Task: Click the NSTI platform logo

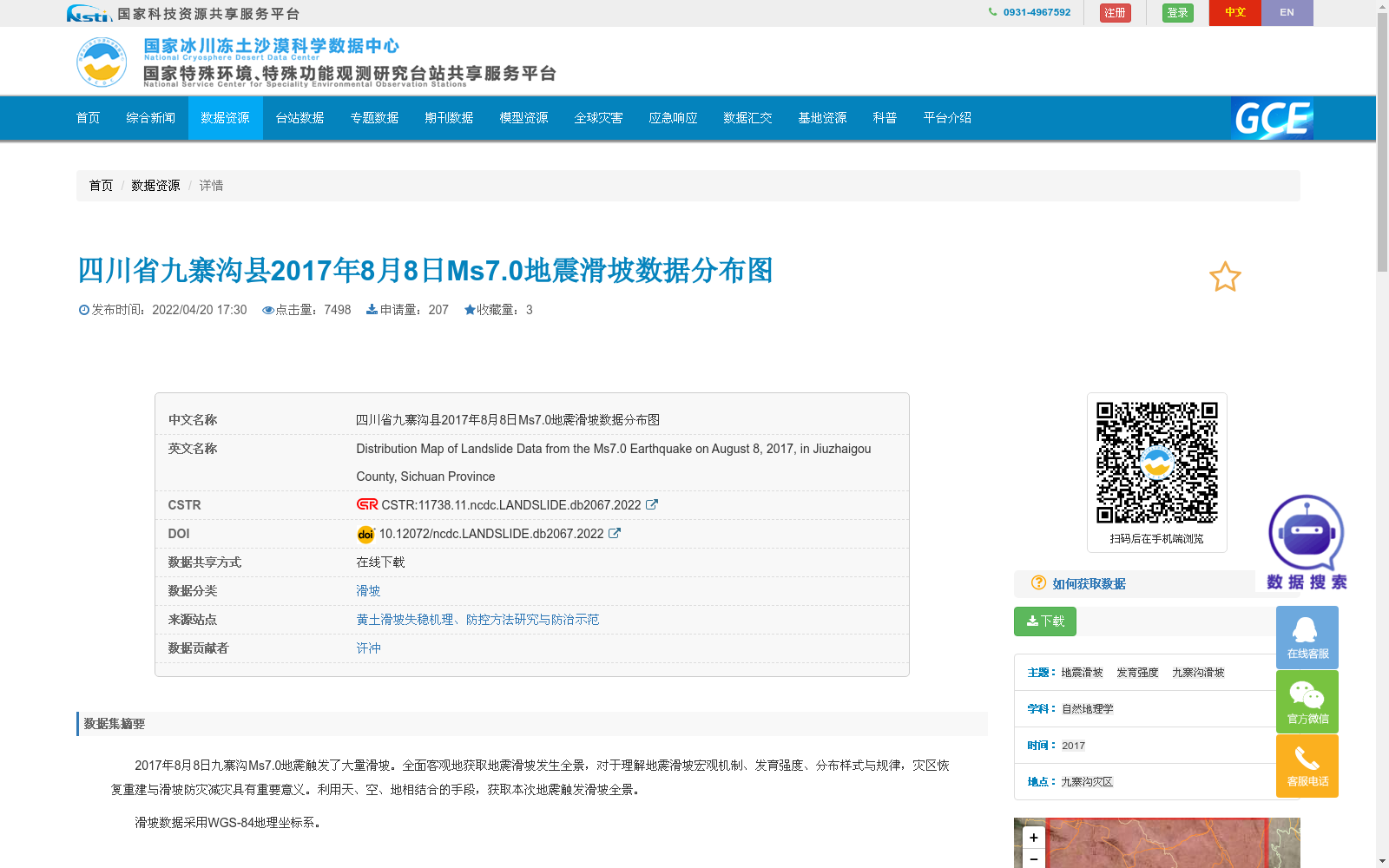Action: pyautogui.click(x=89, y=13)
